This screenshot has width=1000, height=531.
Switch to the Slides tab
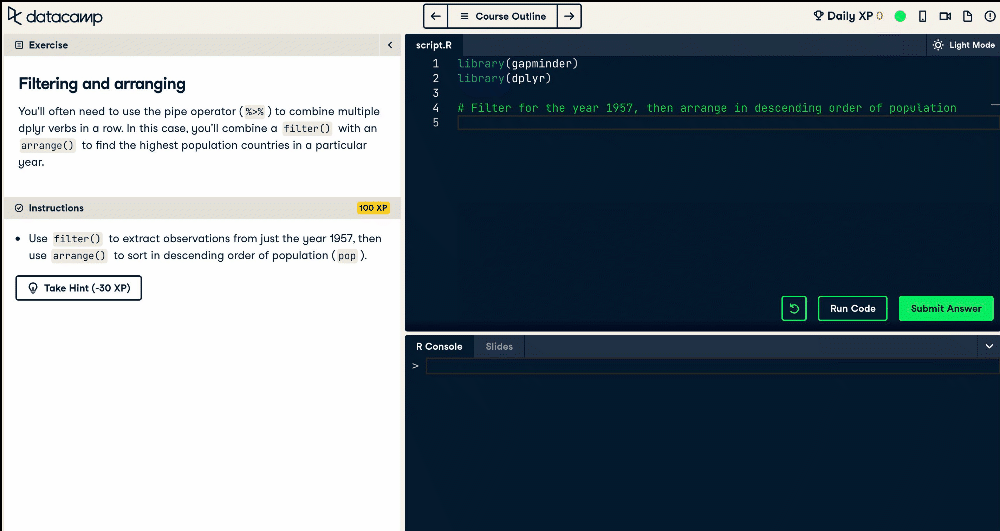click(x=499, y=347)
